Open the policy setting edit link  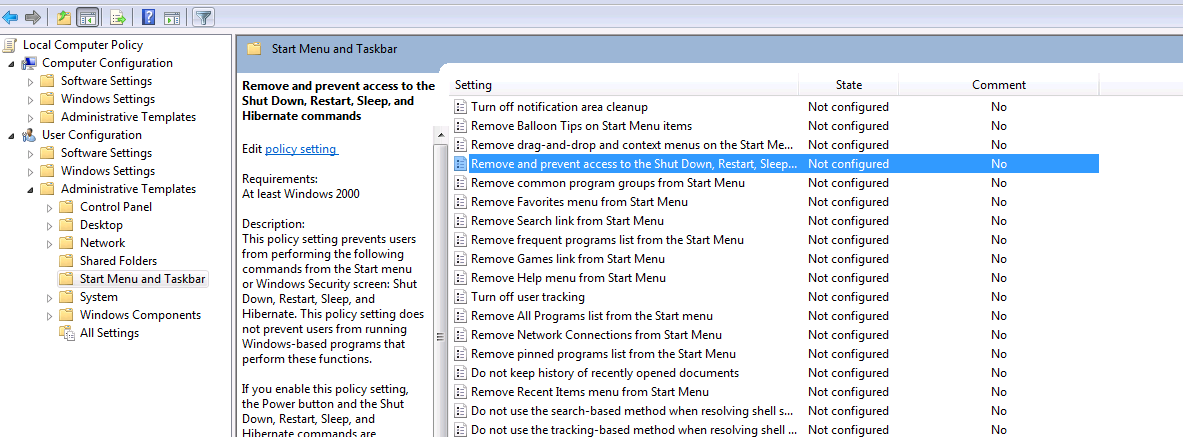[301, 149]
